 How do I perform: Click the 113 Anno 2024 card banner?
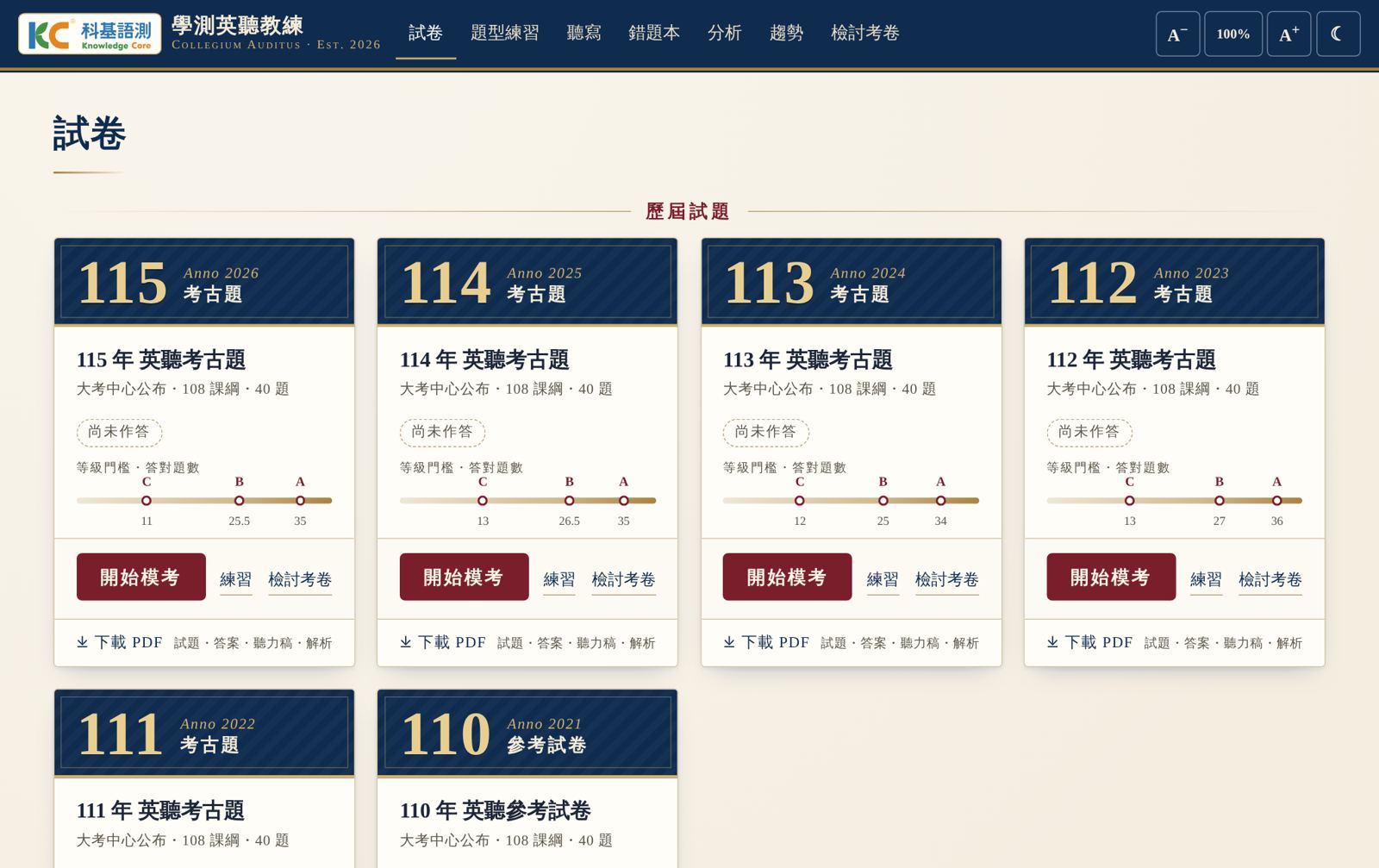tap(852, 282)
